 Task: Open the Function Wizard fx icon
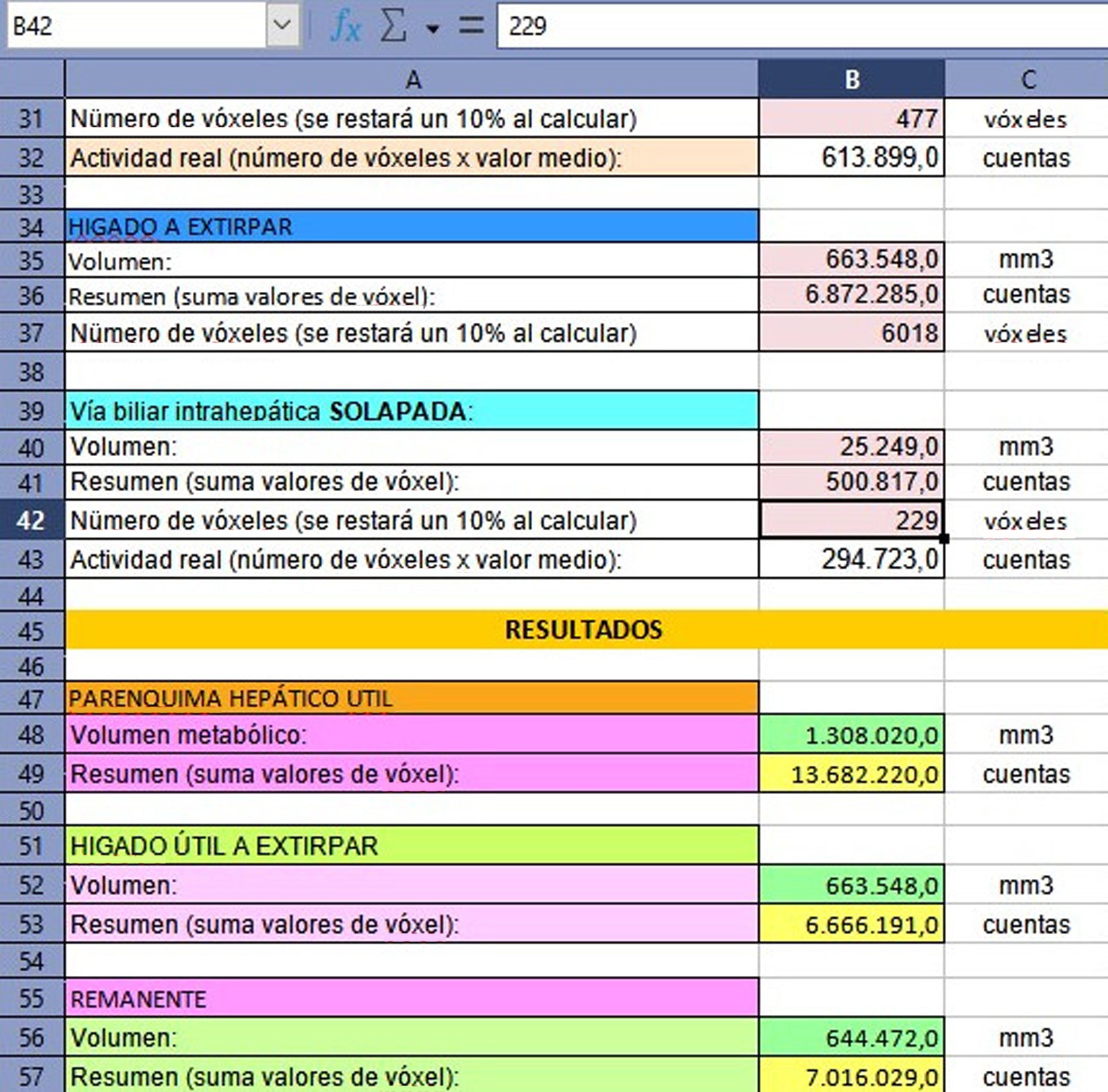point(346,27)
